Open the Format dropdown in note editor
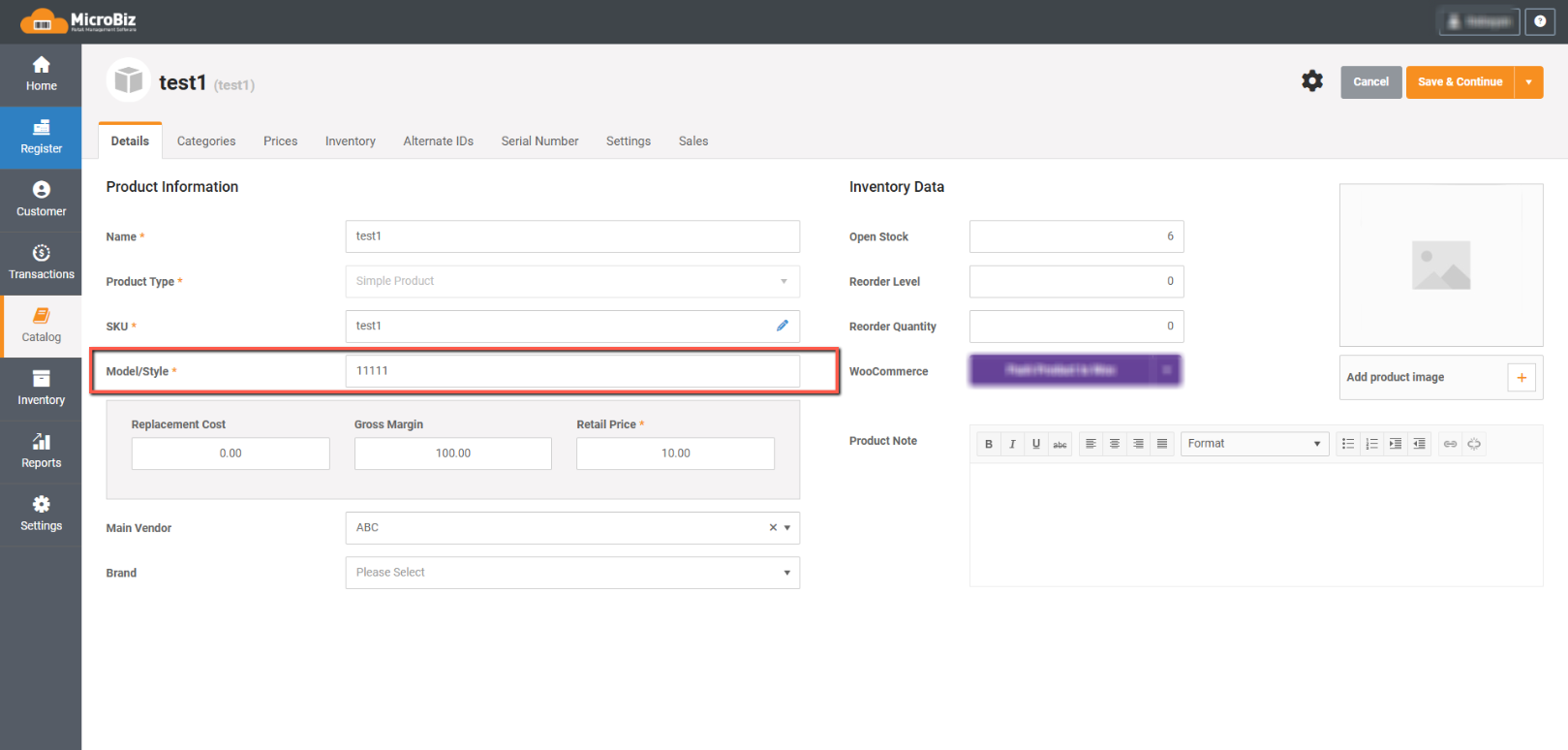The width and height of the screenshot is (1568, 750). [x=1254, y=444]
